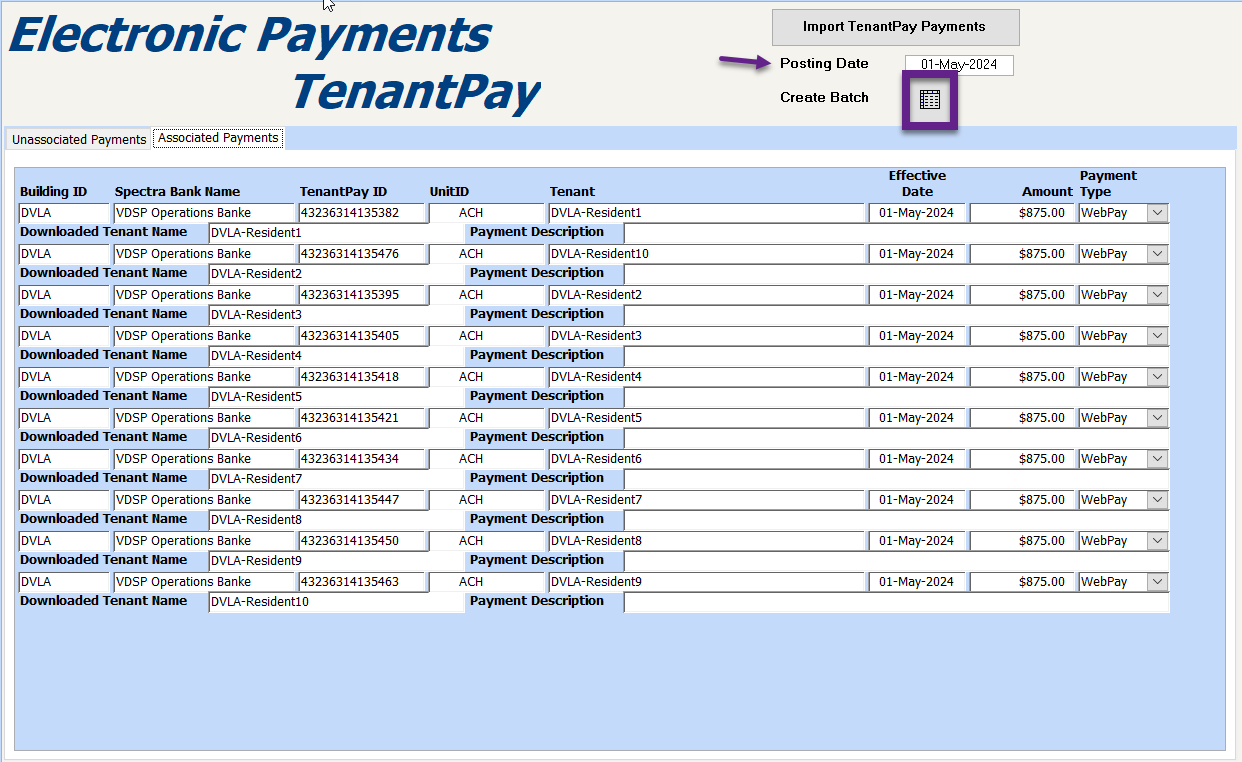
Task: Switch to Unassociated Payments tab
Action: (79, 139)
